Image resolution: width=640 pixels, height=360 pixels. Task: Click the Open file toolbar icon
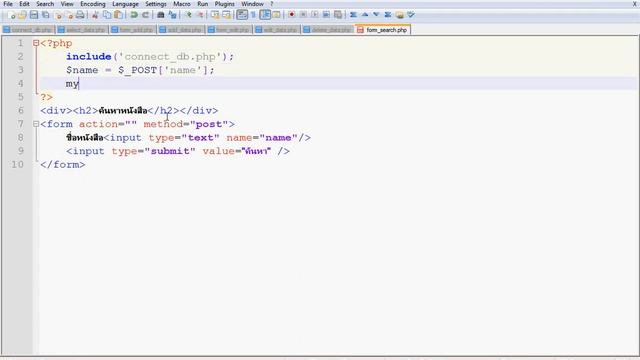pyautogui.click(x=22, y=15)
